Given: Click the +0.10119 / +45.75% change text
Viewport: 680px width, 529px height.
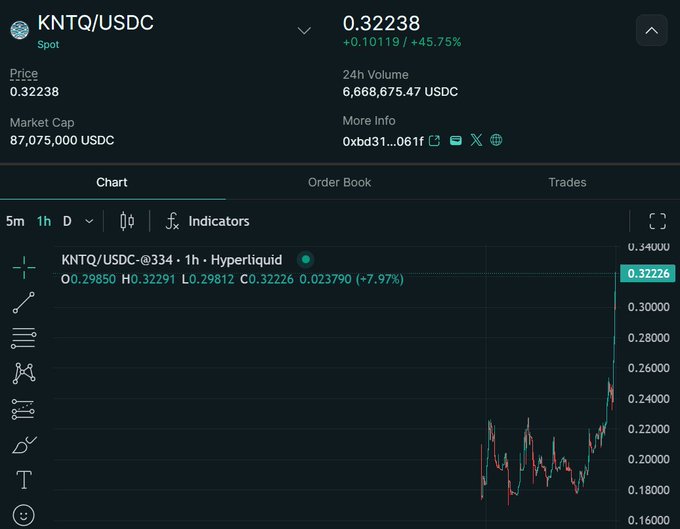Looking at the screenshot, I should (402, 42).
